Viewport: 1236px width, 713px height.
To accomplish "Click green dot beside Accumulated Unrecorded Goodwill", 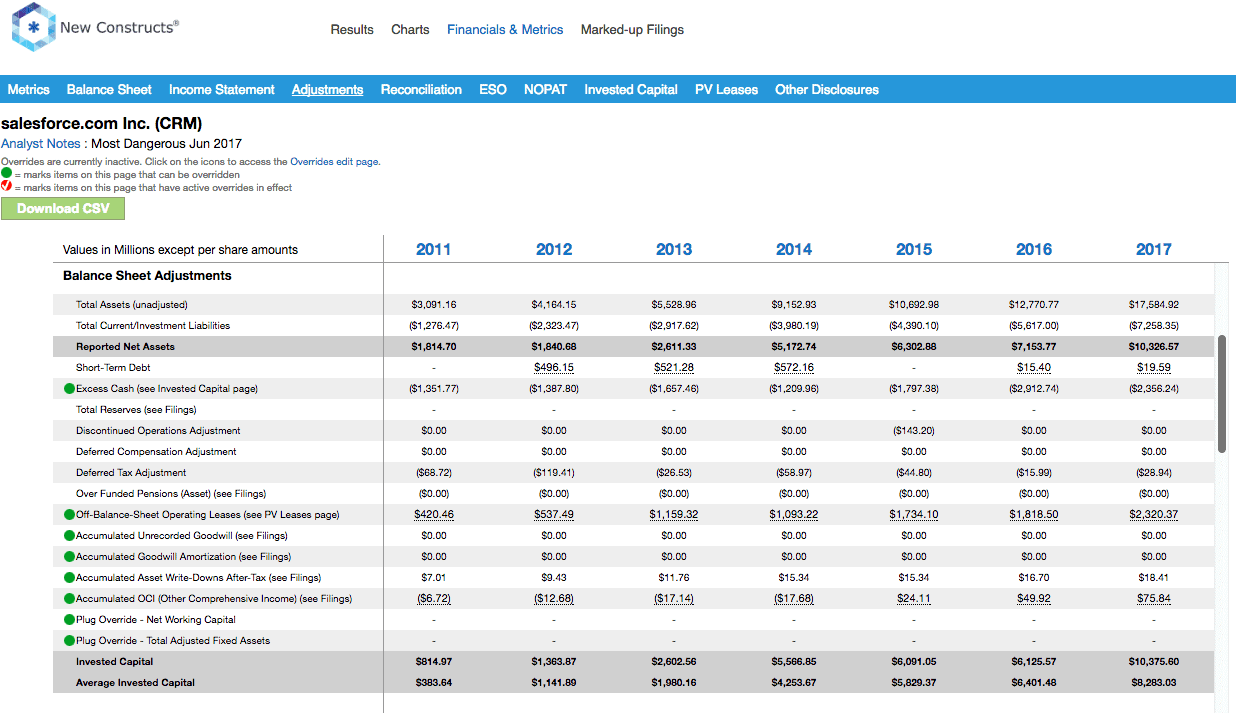I will (69, 536).
